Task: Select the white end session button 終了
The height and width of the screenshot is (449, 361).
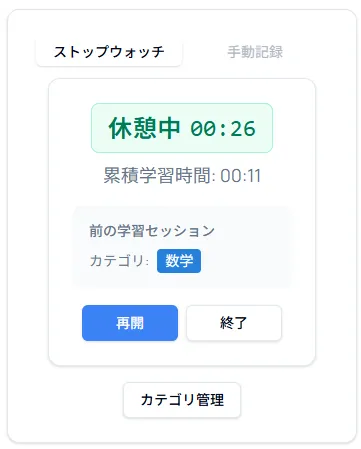Action: click(x=234, y=323)
